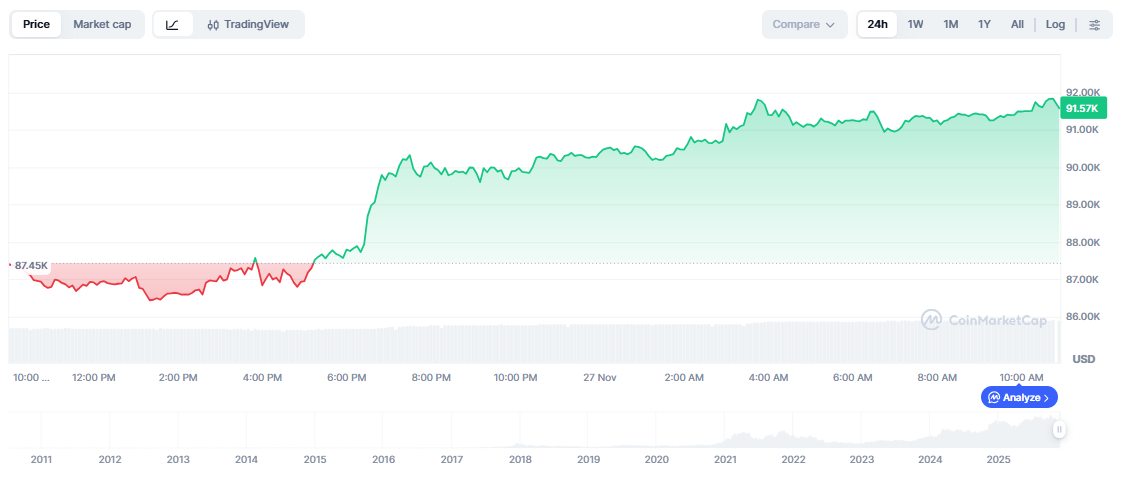This screenshot has width=1121, height=484.
Task: Click the 86.00K axis label
Action: 1082,317
